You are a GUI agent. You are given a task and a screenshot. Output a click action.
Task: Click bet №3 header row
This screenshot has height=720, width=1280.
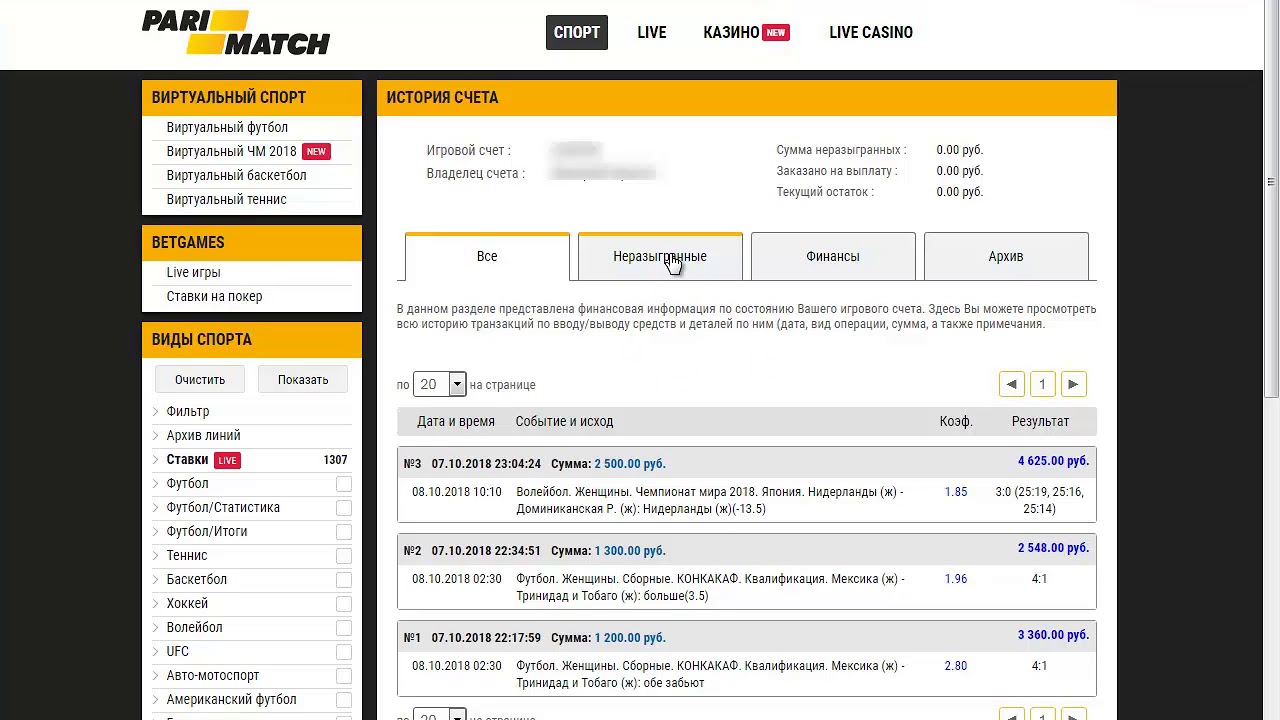(747, 463)
